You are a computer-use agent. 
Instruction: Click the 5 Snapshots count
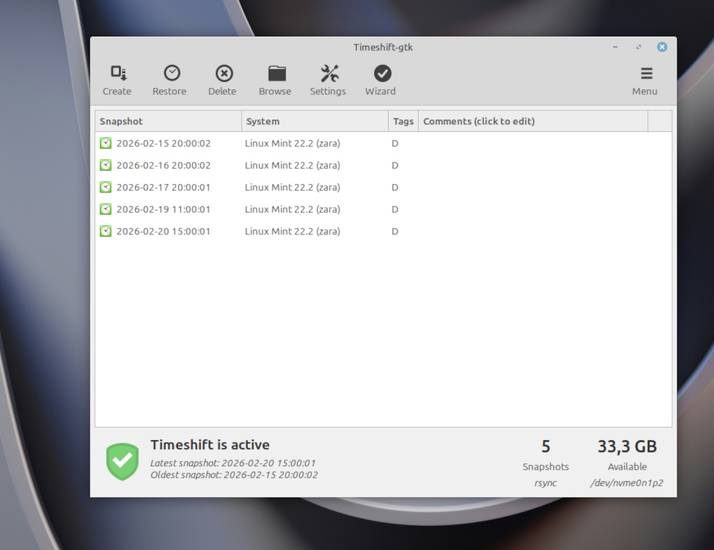[x=546, y=447]
